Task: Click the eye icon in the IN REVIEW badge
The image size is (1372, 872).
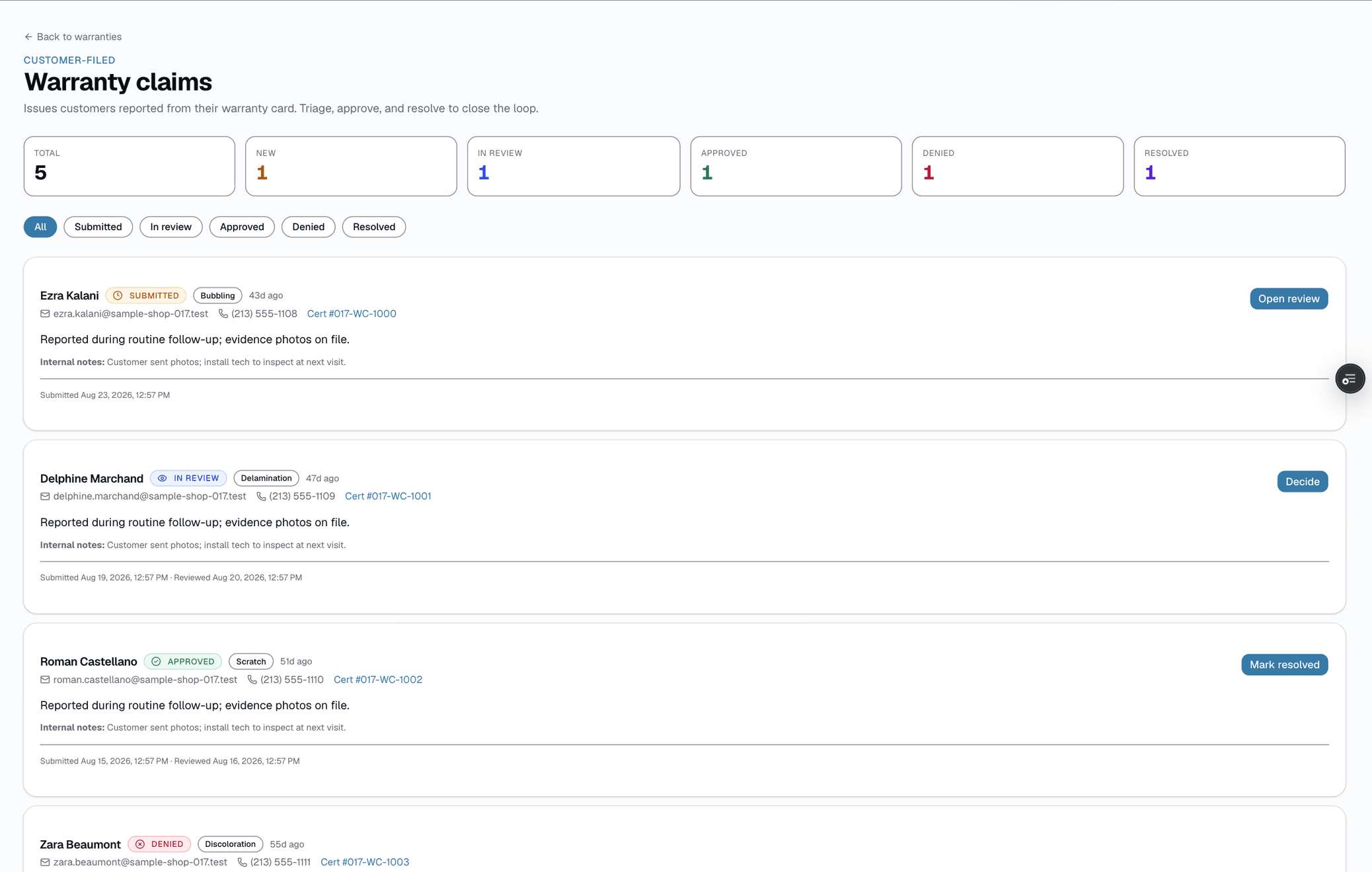Action: [x=162, y=478]
